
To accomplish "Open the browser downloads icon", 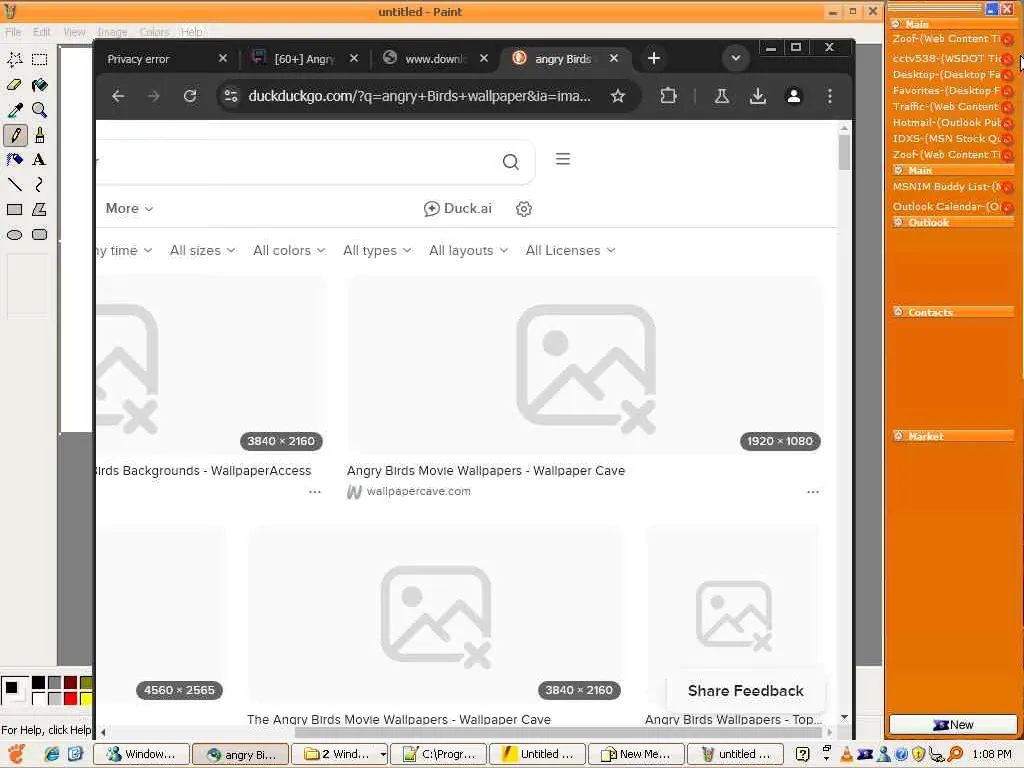I will 758,96.
